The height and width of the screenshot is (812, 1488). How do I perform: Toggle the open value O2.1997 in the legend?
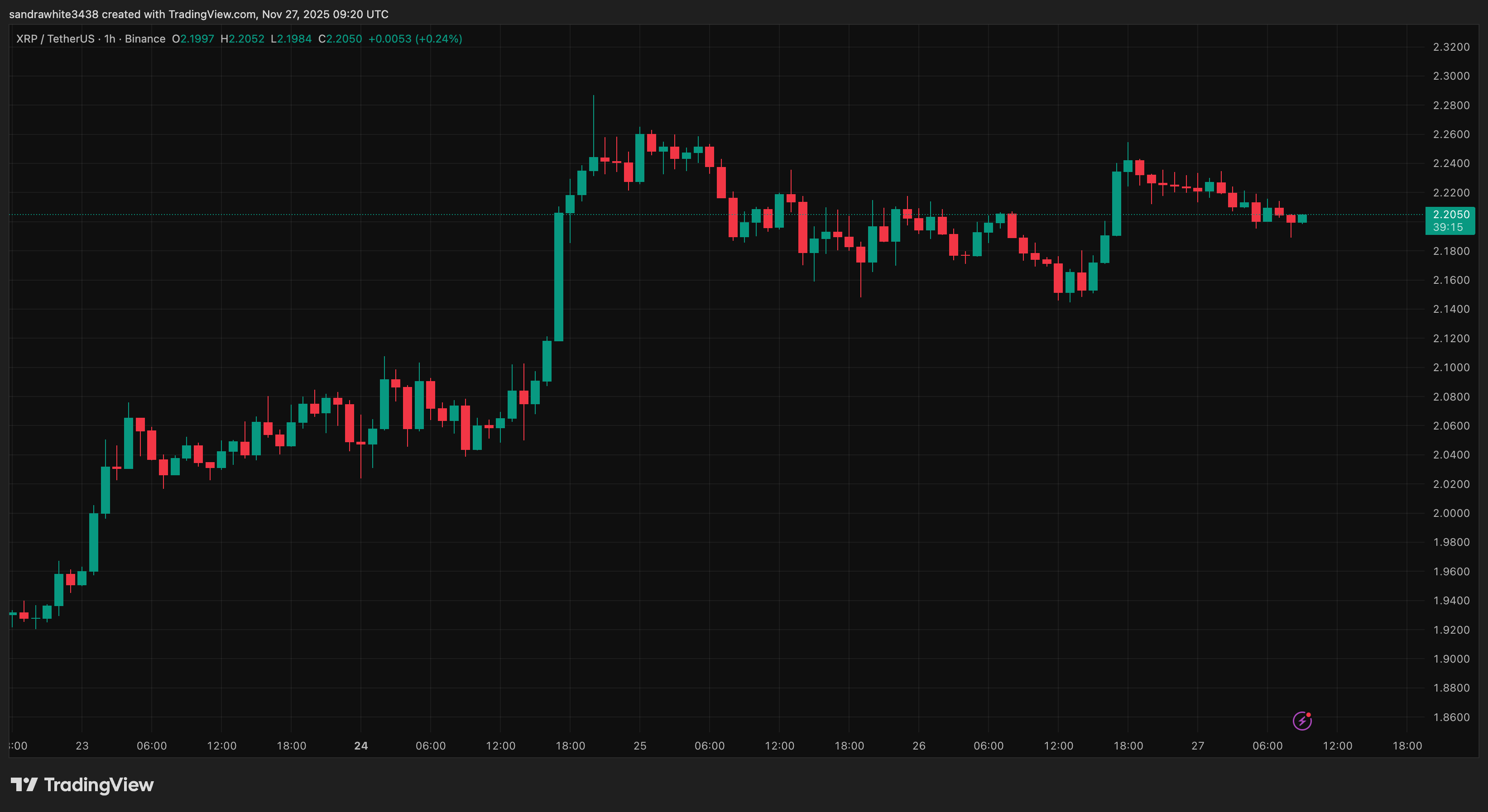coord(193,38)
